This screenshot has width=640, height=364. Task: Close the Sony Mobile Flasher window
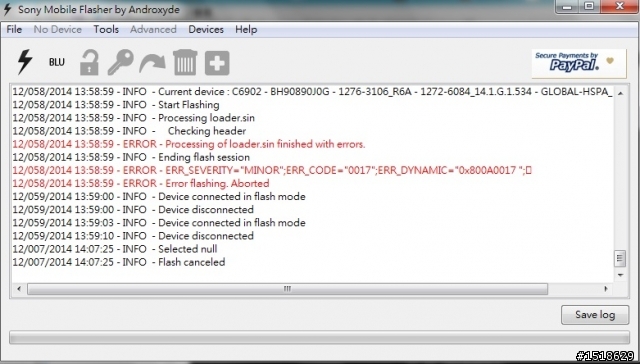click(x=619, y=6)
